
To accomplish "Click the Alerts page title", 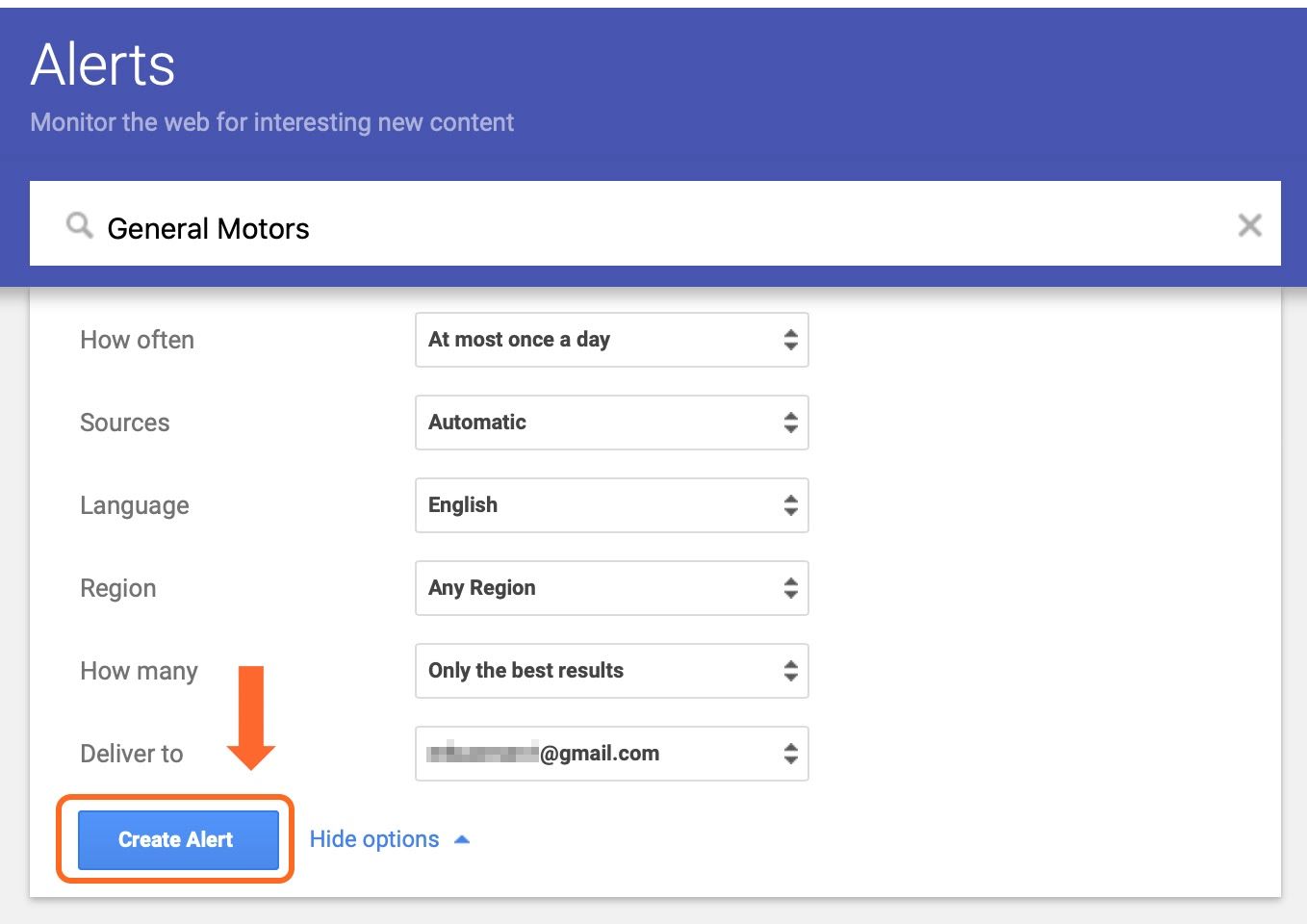I will pos(103,65).
